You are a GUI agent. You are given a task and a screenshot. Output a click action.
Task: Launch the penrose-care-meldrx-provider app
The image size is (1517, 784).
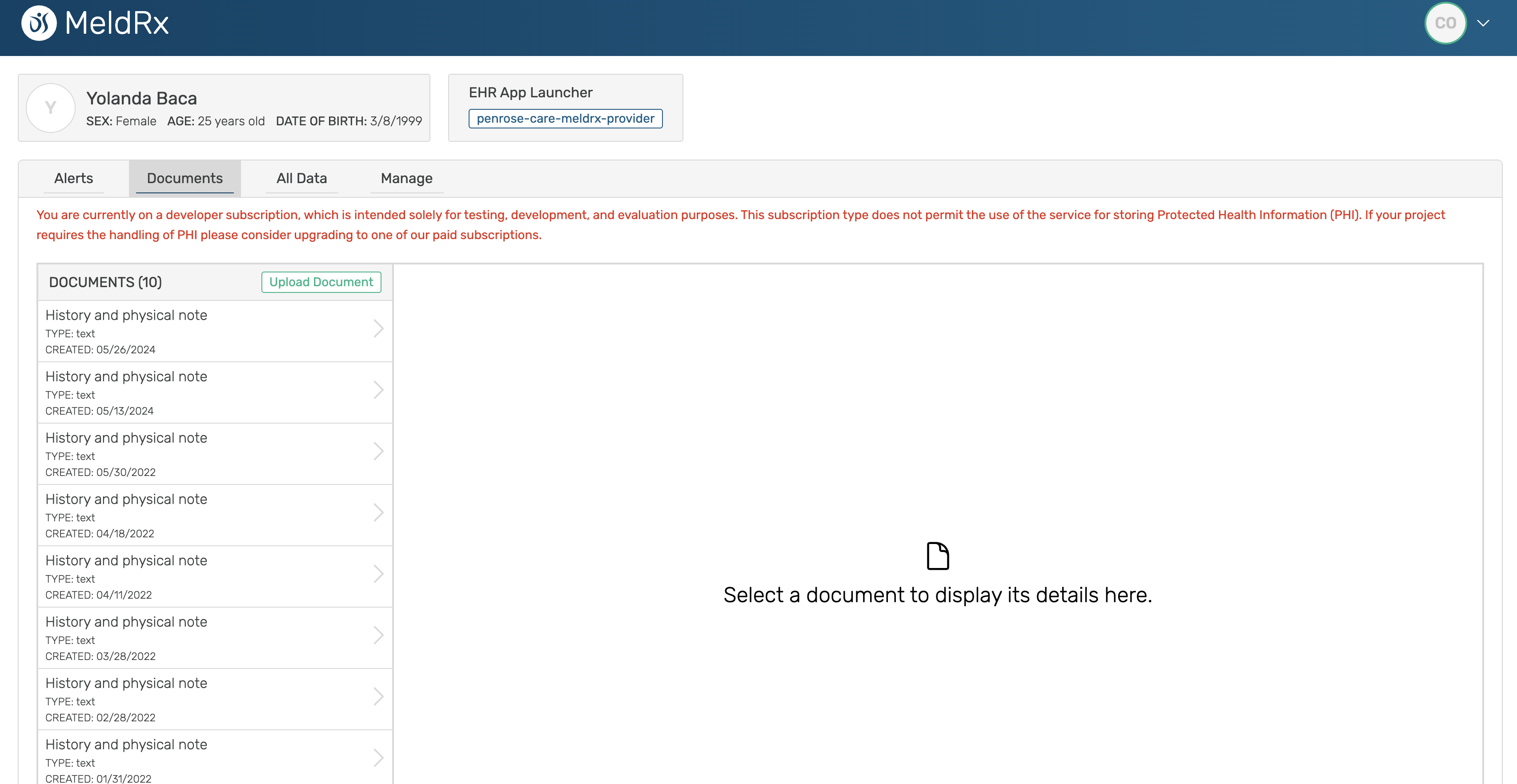[x=565, y=118]
